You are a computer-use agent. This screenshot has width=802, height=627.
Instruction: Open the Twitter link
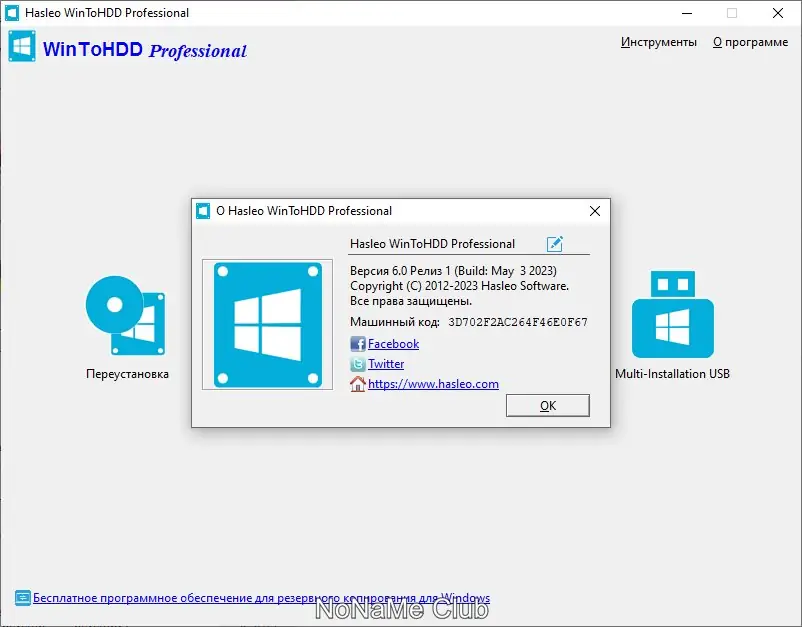pyautogui.click(x=386, y=364)
